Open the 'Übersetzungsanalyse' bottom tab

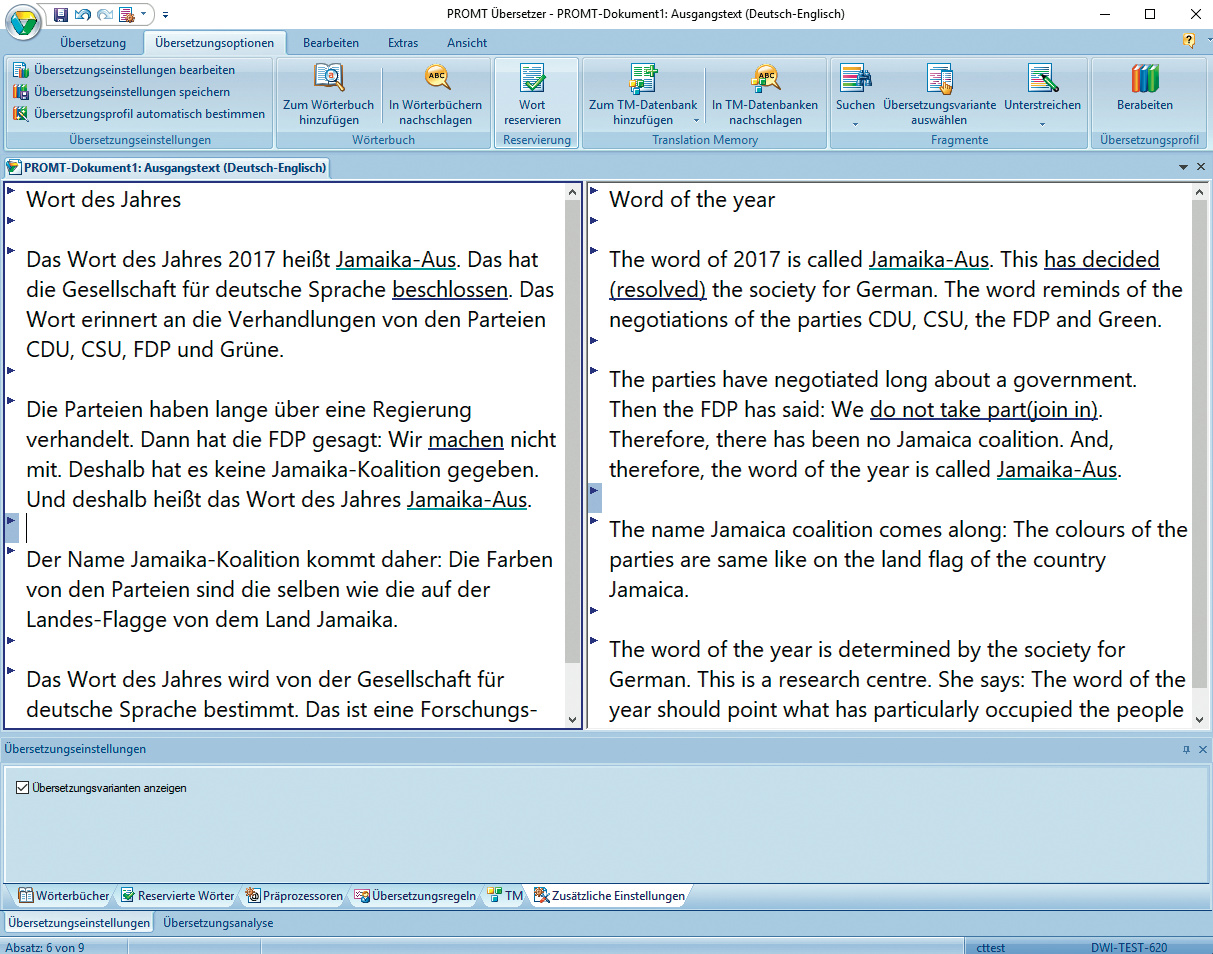click(x=218, y=923)
